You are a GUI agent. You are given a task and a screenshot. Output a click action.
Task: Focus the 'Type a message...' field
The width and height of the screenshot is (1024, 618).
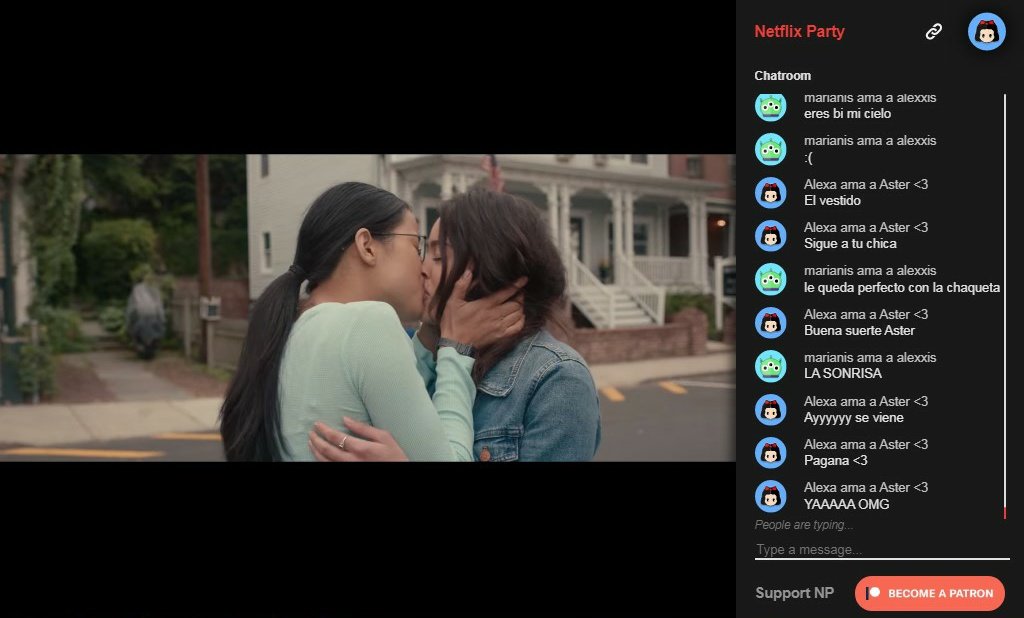[x=882, y=549]
